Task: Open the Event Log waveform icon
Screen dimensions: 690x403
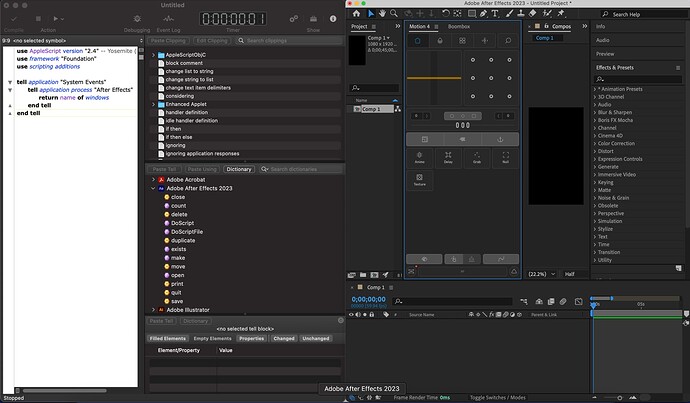Action: pyautogui.click(x=169, y=19)
